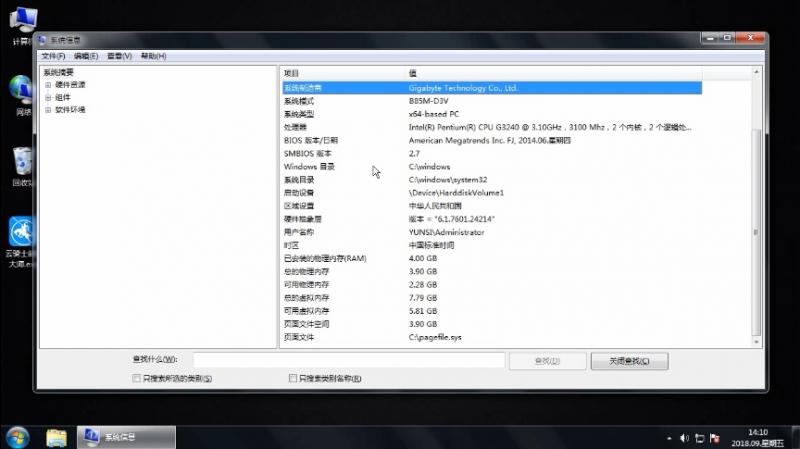Image resolution: width=800 pixels, height=449 pixels.
Task: Open the 帮助(H) menu
Action: click(153, 56)
